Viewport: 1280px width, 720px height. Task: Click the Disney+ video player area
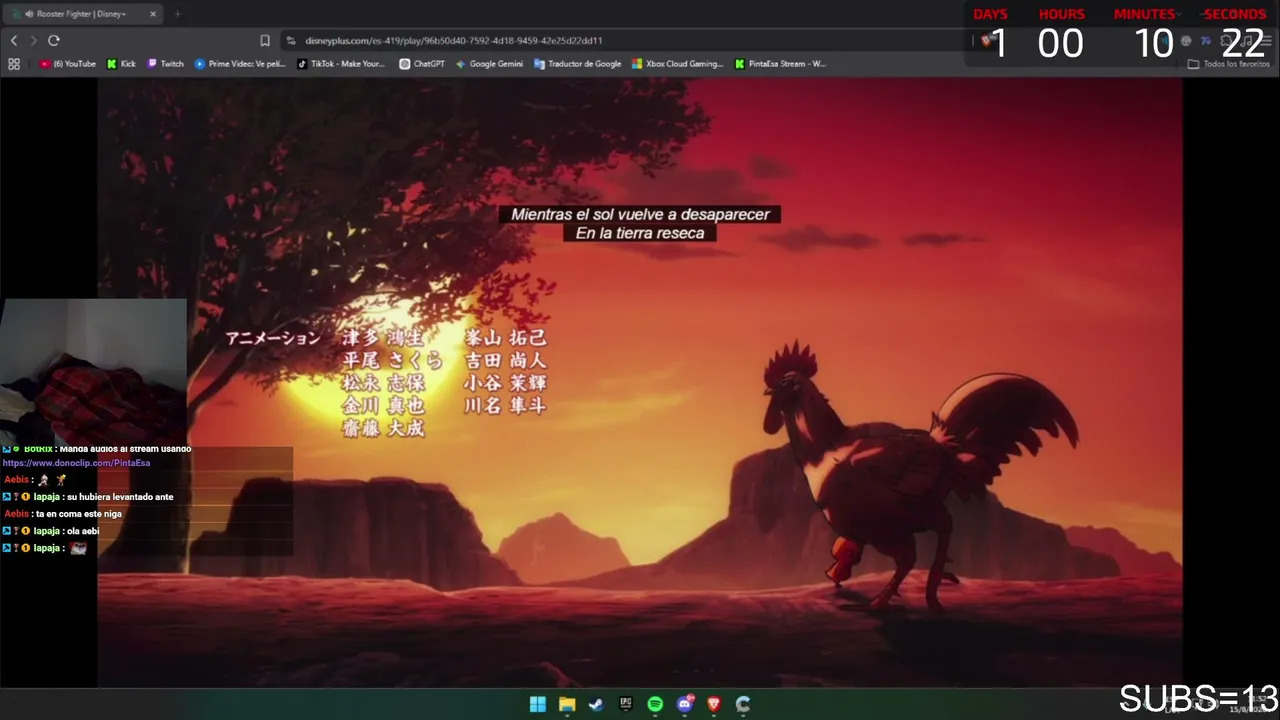(640, 383)
